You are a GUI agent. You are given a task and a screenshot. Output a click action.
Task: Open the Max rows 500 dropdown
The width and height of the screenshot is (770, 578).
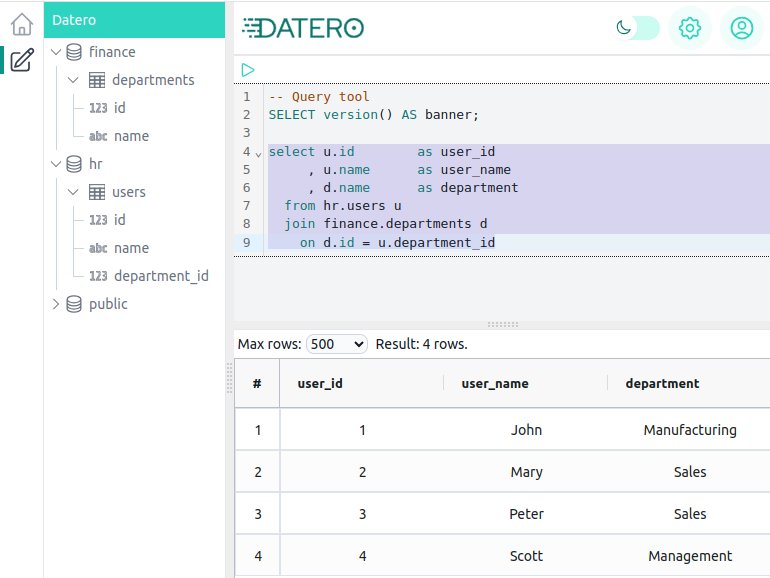tap(337, 344)
